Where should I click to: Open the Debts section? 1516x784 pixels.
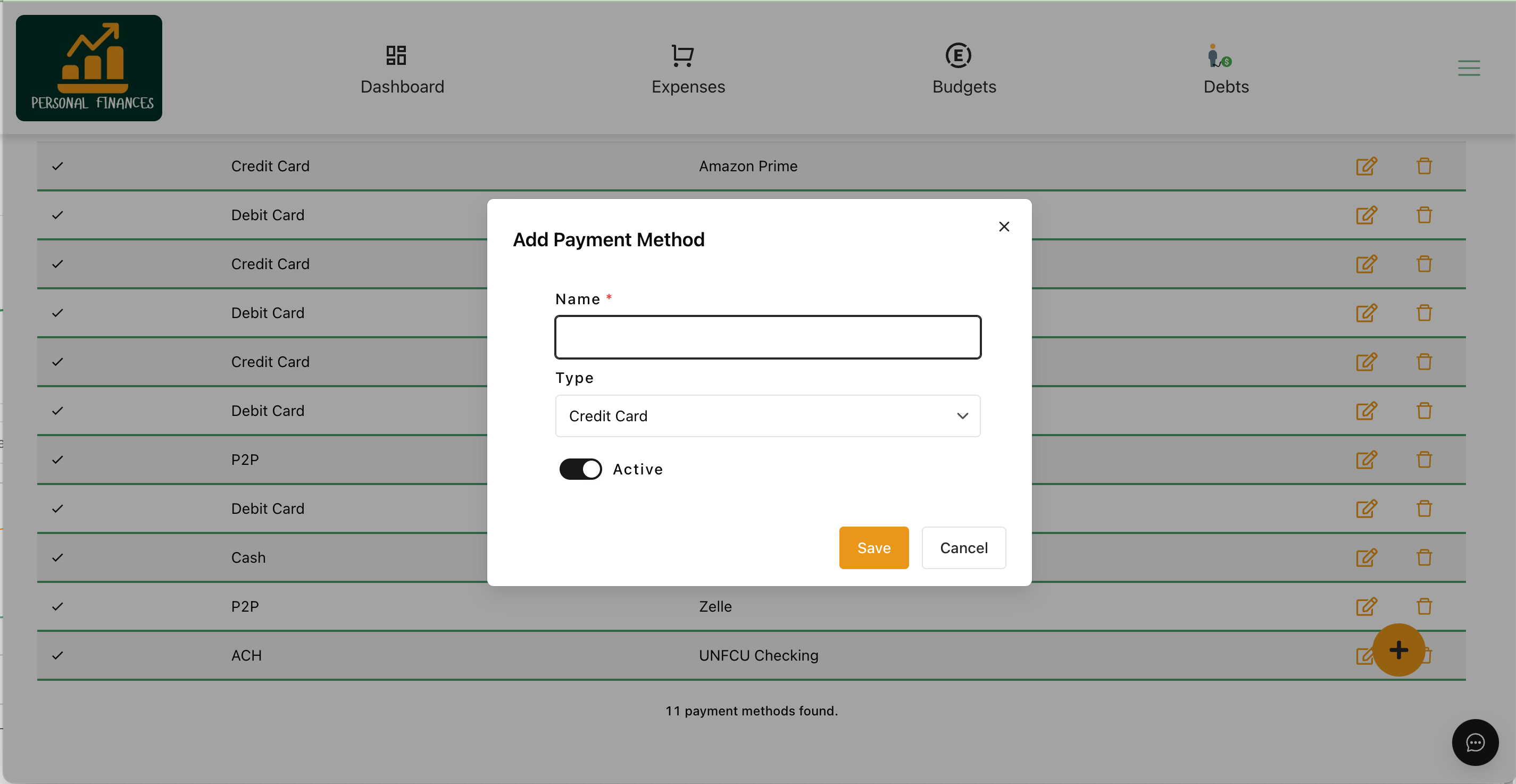(1226, 70)
